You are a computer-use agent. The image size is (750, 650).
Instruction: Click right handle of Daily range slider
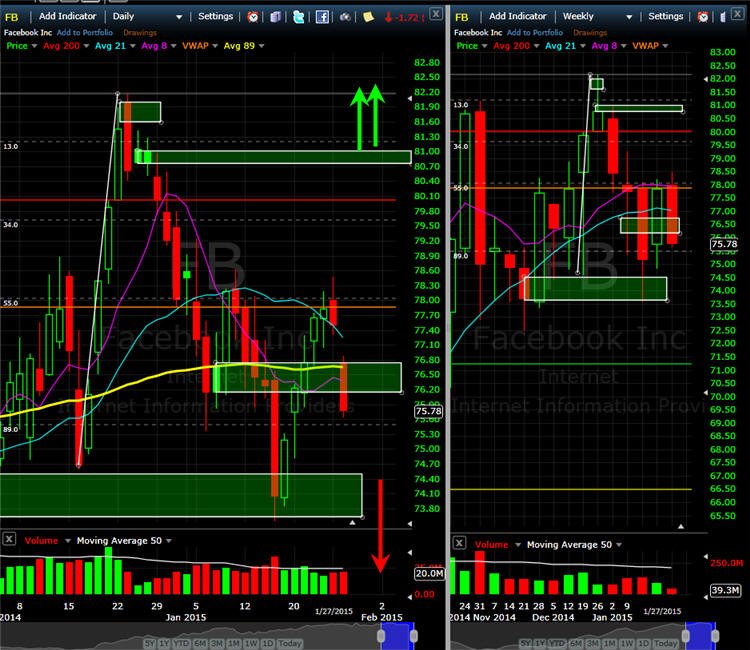pos(414,636)
